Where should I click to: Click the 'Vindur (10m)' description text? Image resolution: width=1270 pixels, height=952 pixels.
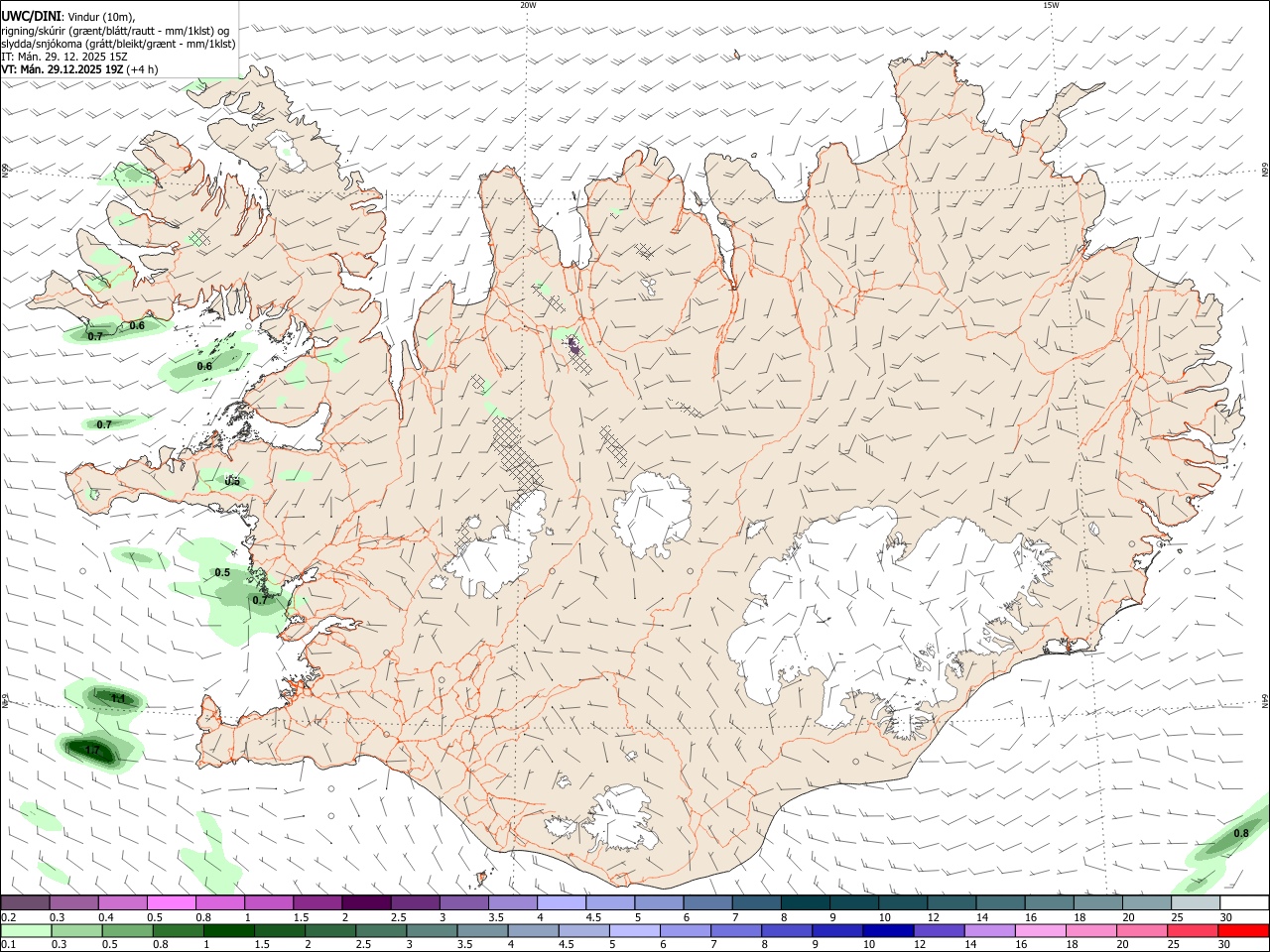100,17
